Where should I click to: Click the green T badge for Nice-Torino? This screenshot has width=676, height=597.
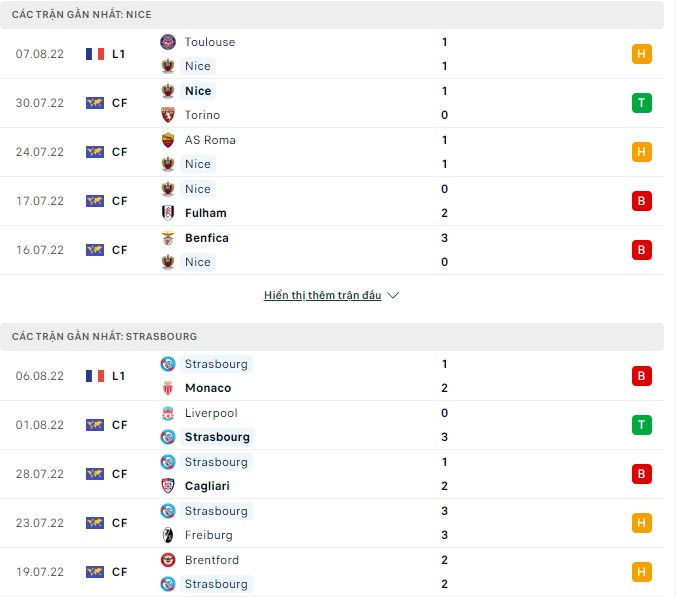(x=642, y=103)
